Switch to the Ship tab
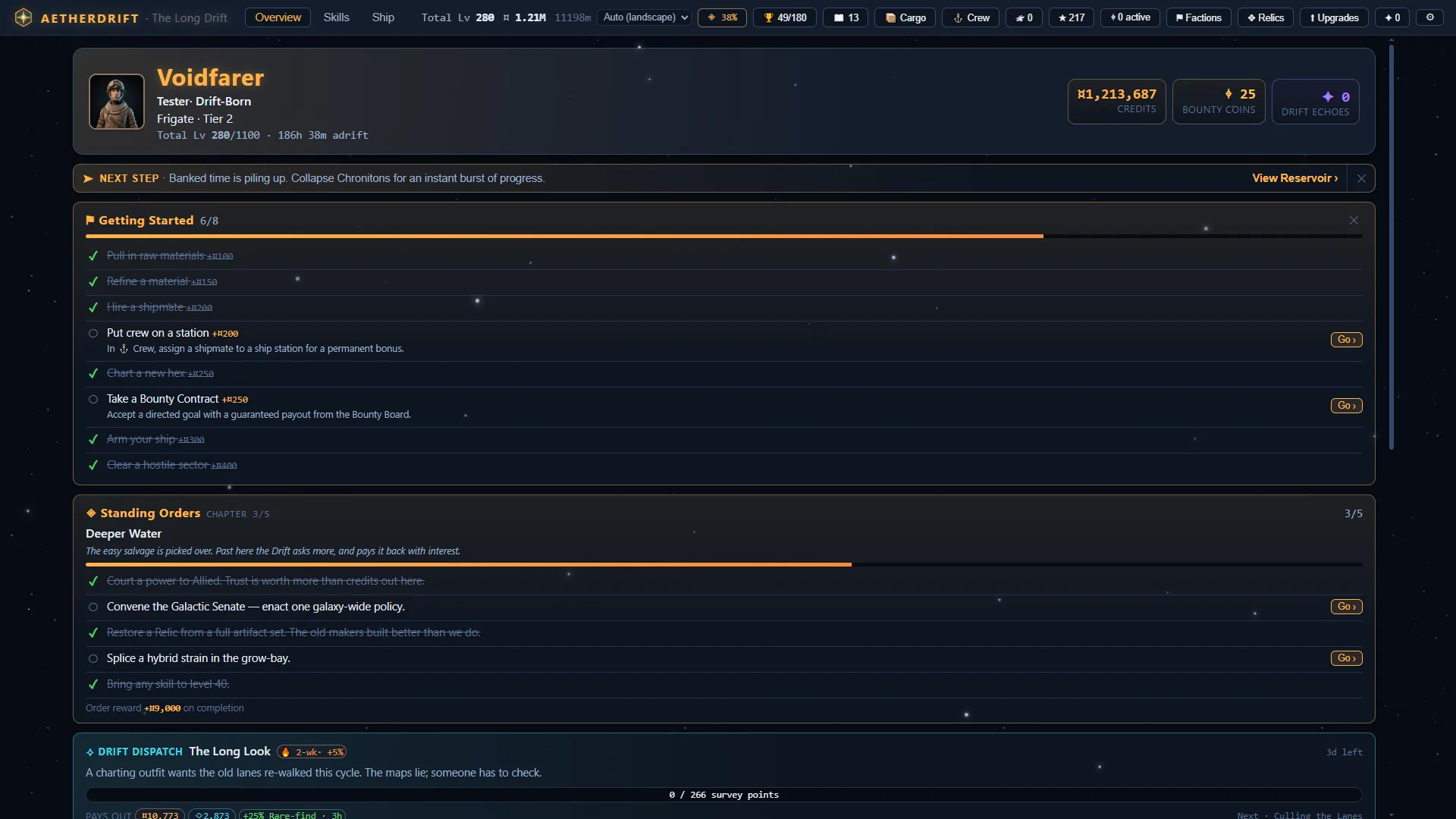 tap(383, 17)
